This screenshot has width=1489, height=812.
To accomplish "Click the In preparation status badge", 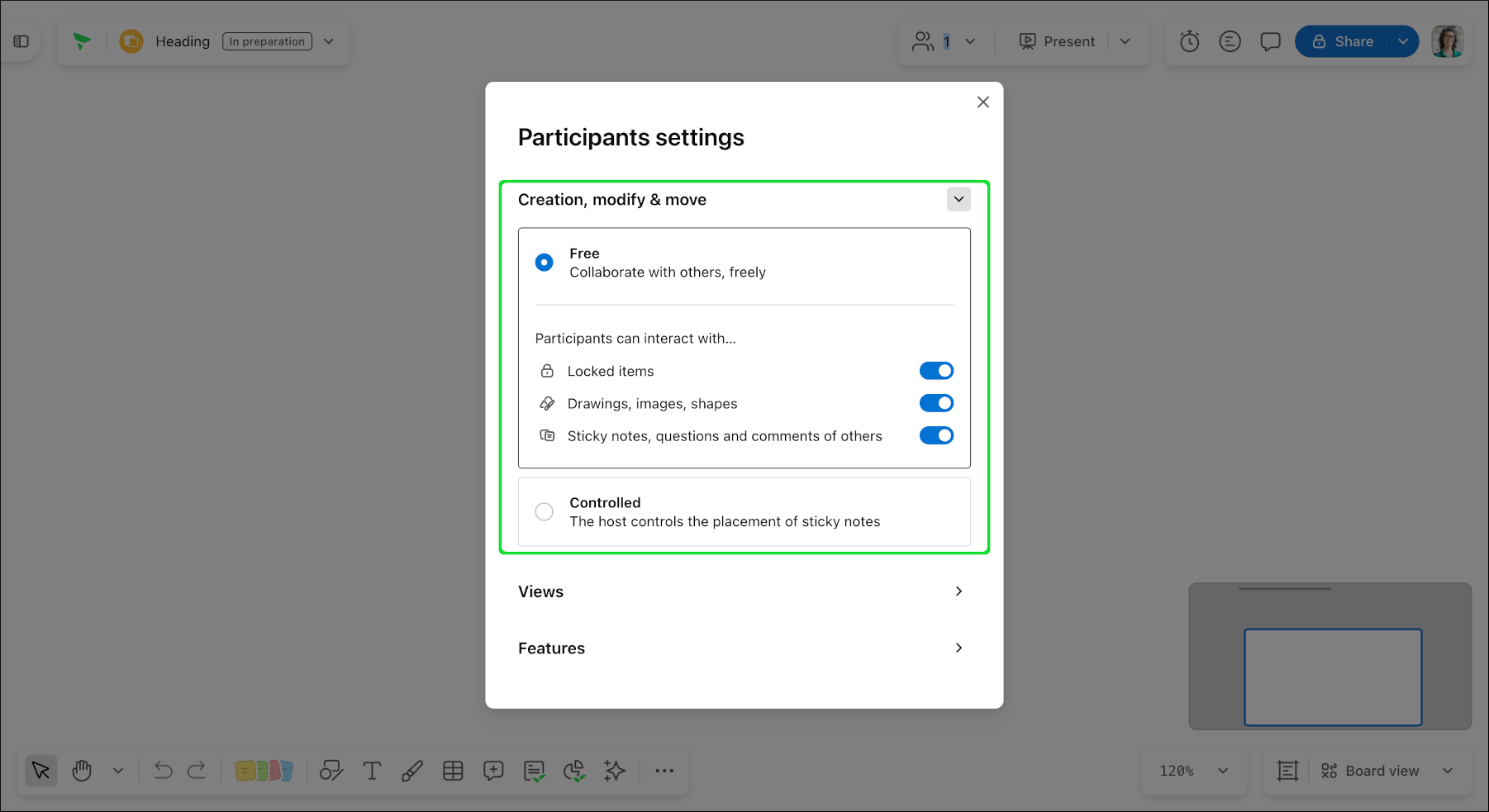I will click(x=267, y=41).
